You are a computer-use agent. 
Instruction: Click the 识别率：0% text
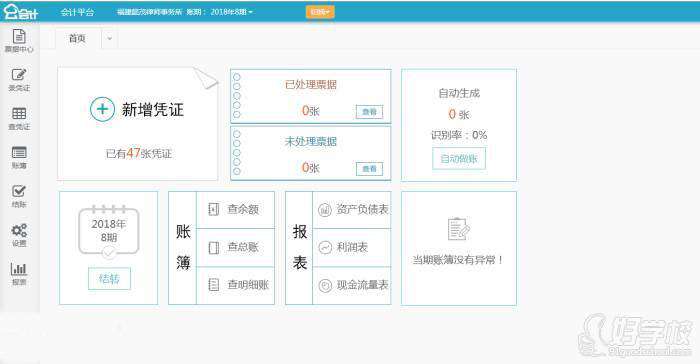pyautogui.click(x=459, y=135)
